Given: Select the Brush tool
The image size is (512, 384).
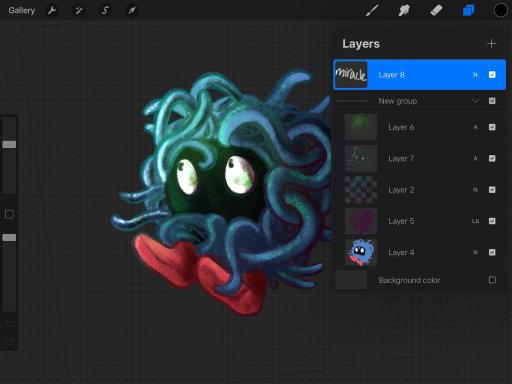Looking at the screenshot, I should [372, 10].
